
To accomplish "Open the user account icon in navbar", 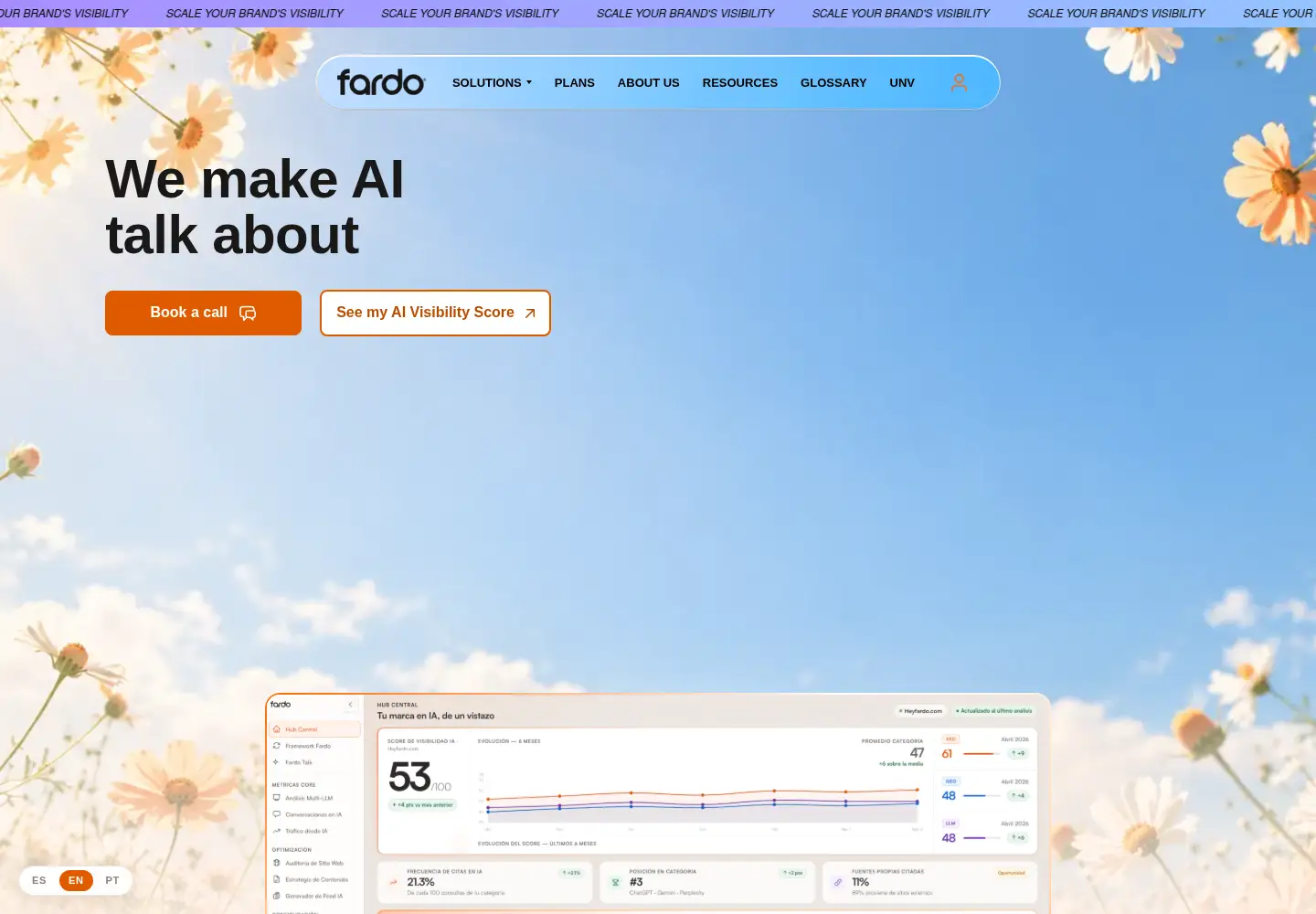I will pyautogui.click(x=959, y=82).
